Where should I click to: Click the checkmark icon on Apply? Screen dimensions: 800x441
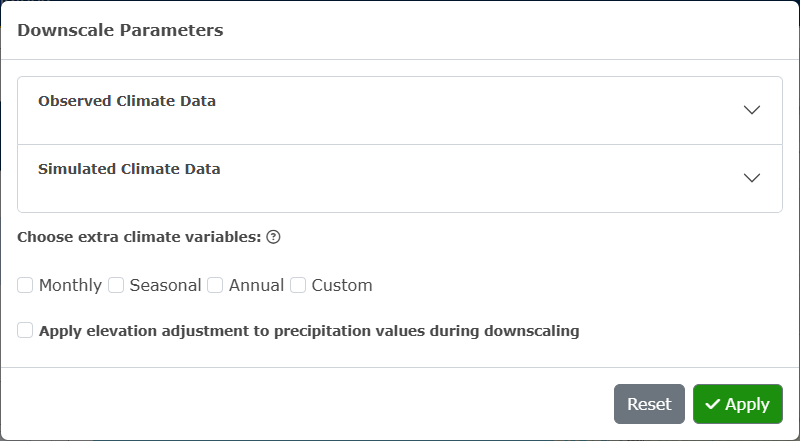pos(712,404)
